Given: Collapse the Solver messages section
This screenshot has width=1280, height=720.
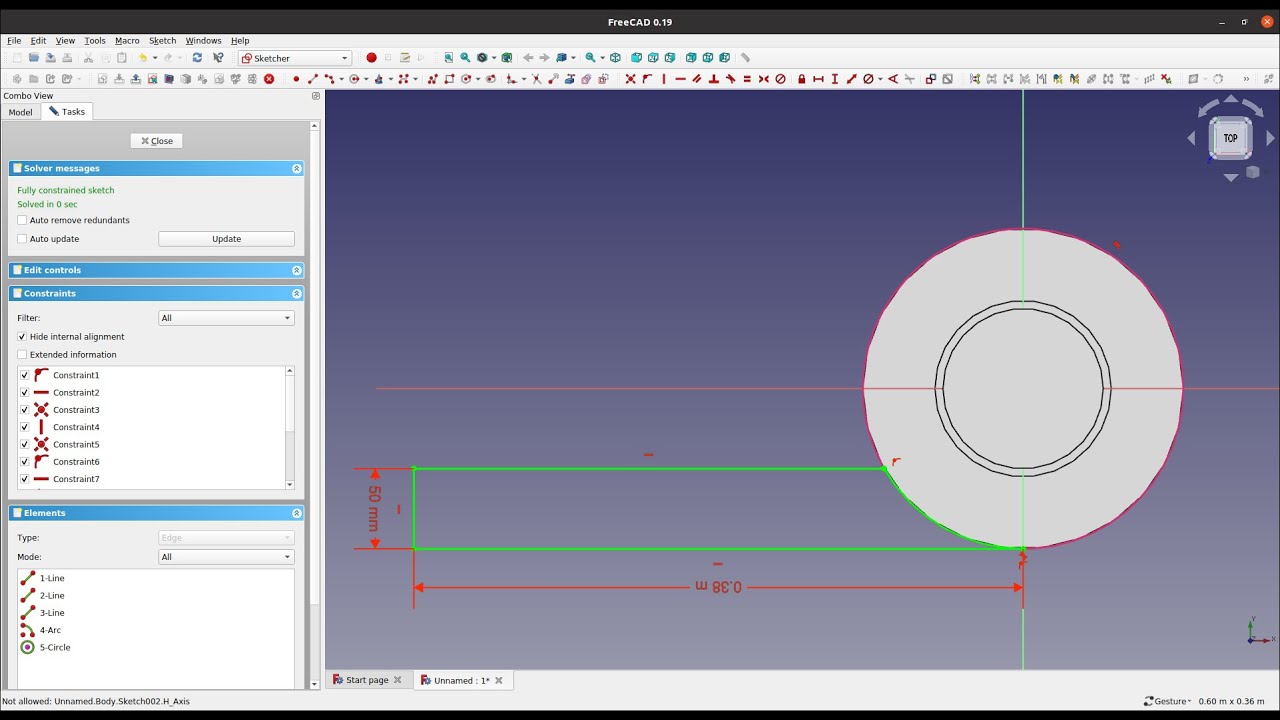Looking at the screenshot, I should [297, 169].
